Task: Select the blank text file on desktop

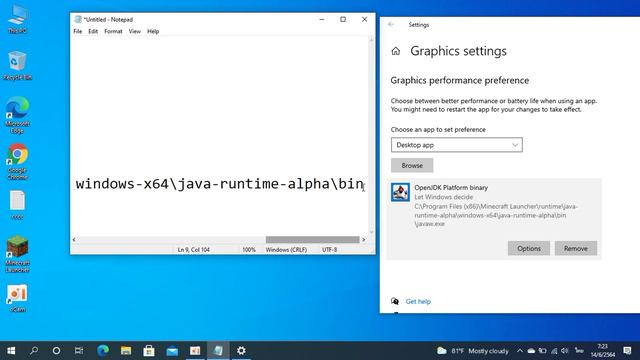Action: [x=18, y=205]
